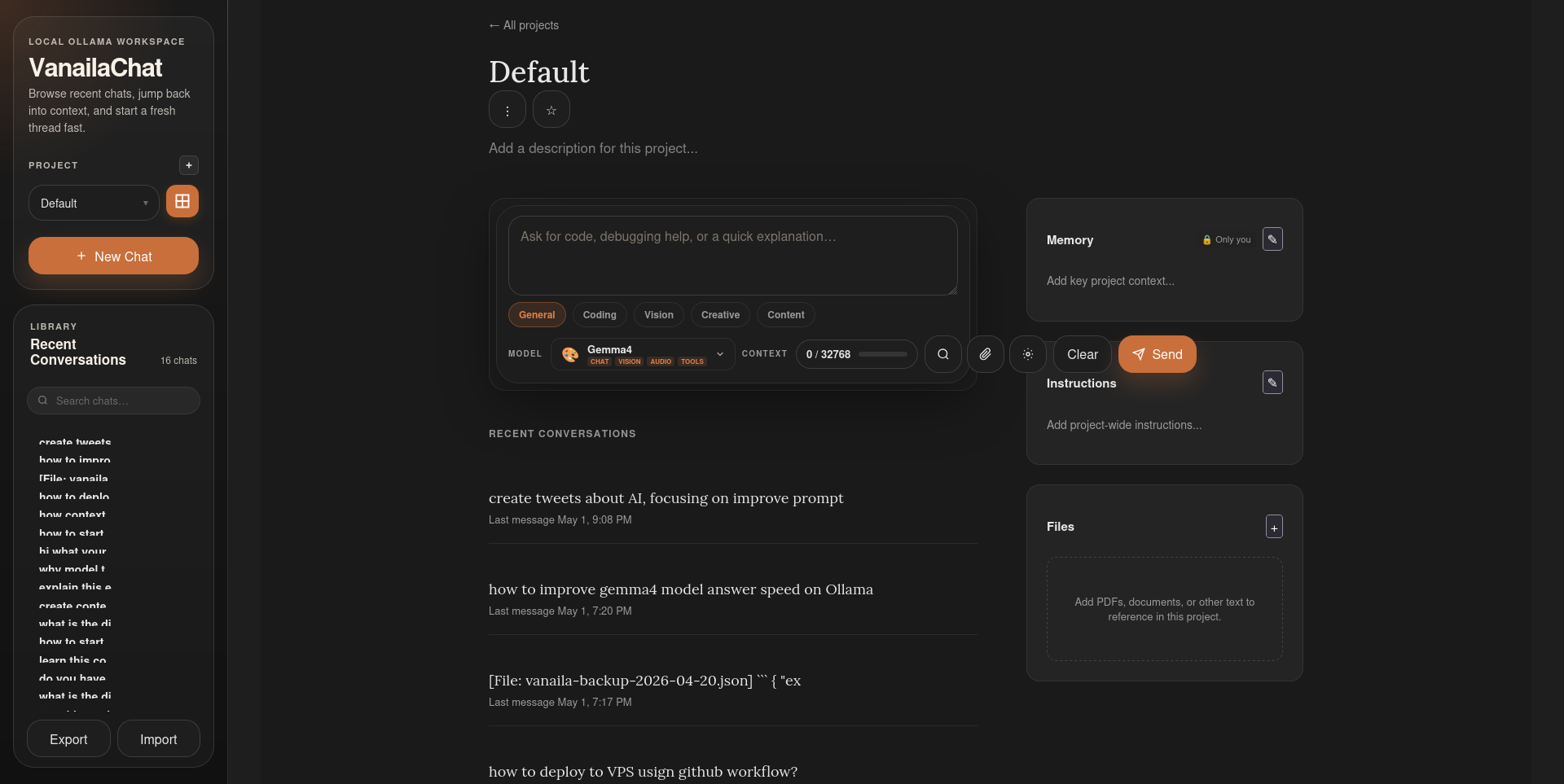Open sidebar chat 'why model t'
This screenshot has height=784, width=1564.
click(72, 569)
